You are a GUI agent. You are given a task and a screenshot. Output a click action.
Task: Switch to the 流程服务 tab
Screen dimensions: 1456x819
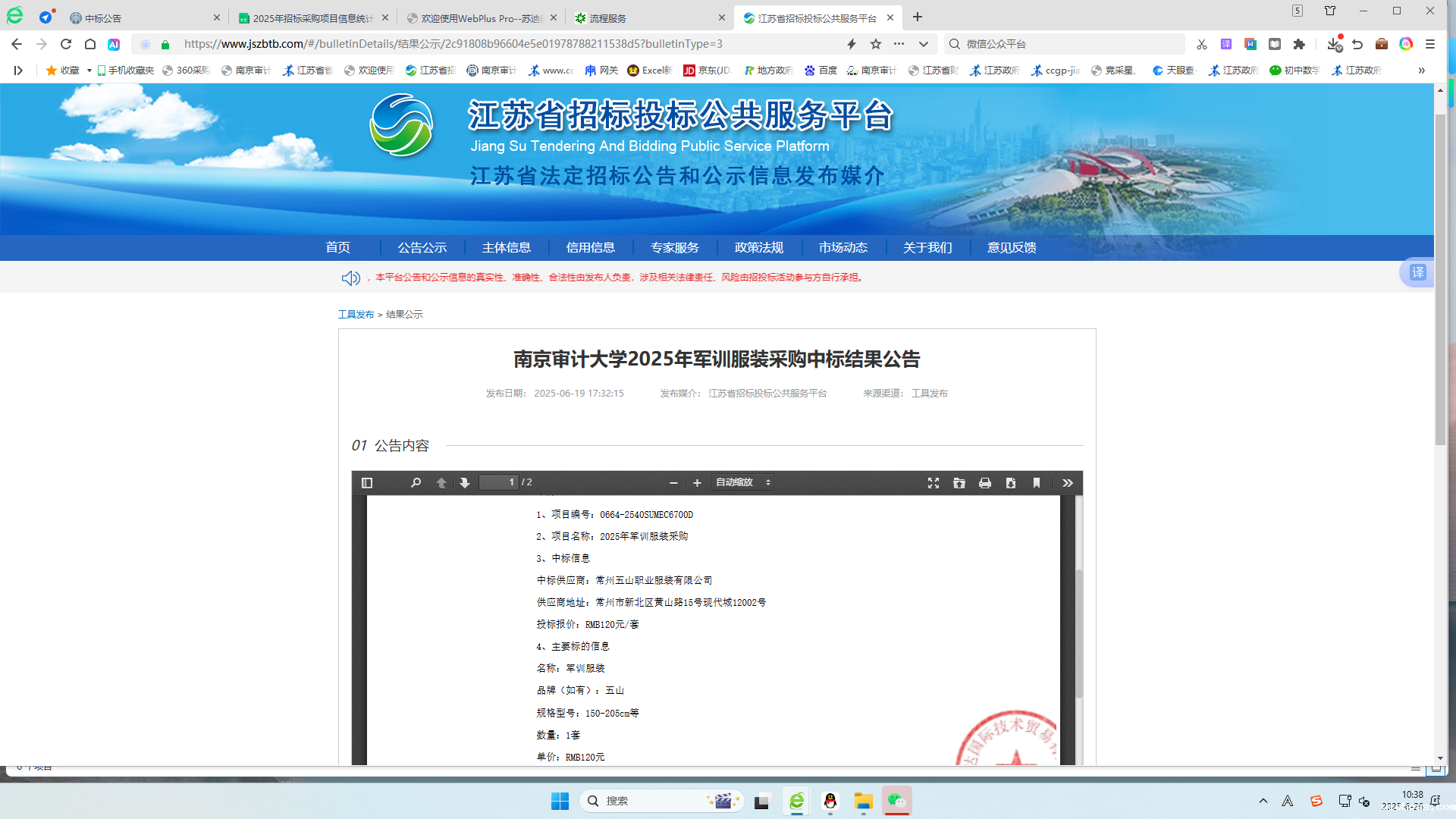coord(649,17)
